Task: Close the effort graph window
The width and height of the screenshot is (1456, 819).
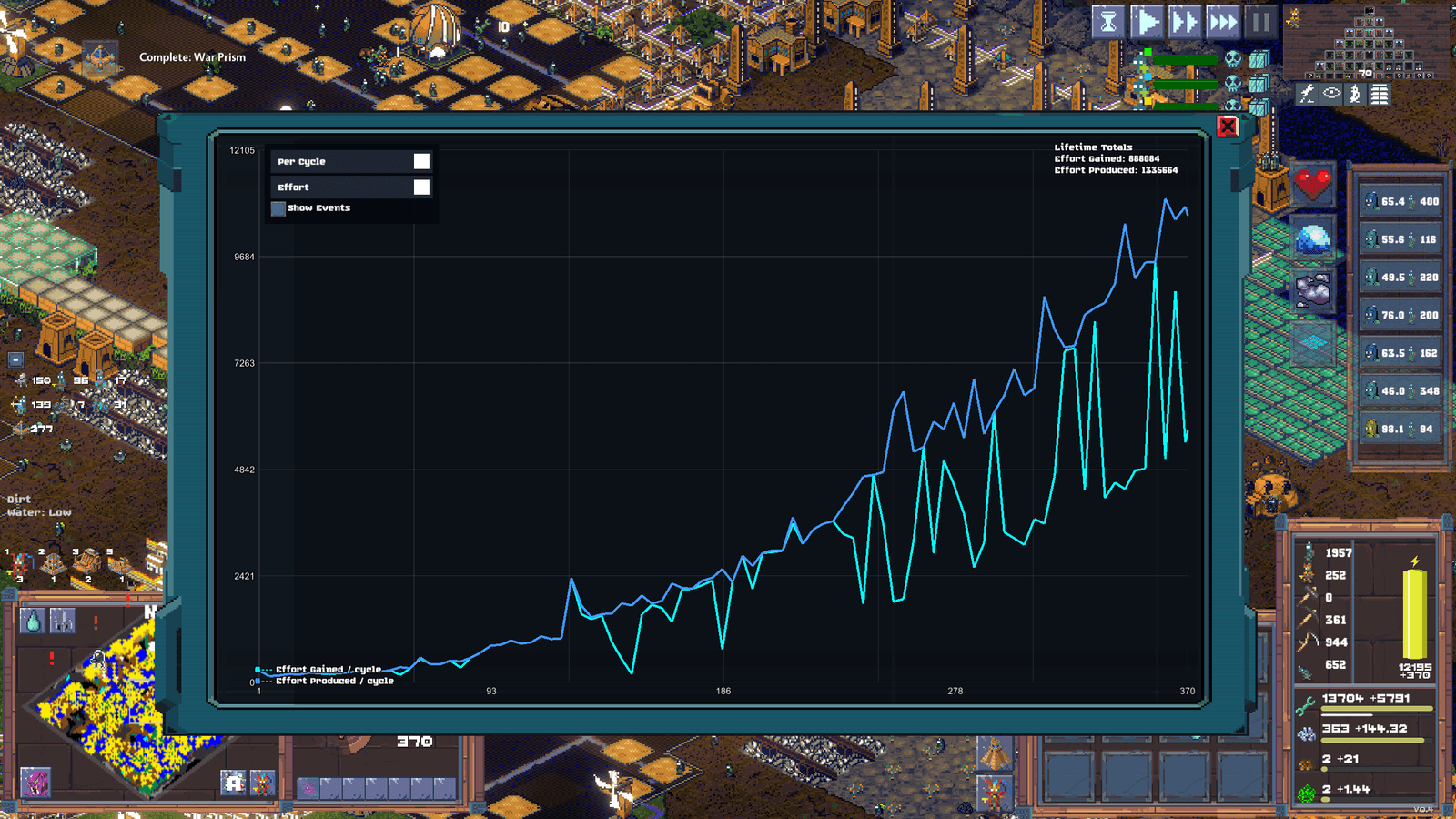Action: 1228,126
